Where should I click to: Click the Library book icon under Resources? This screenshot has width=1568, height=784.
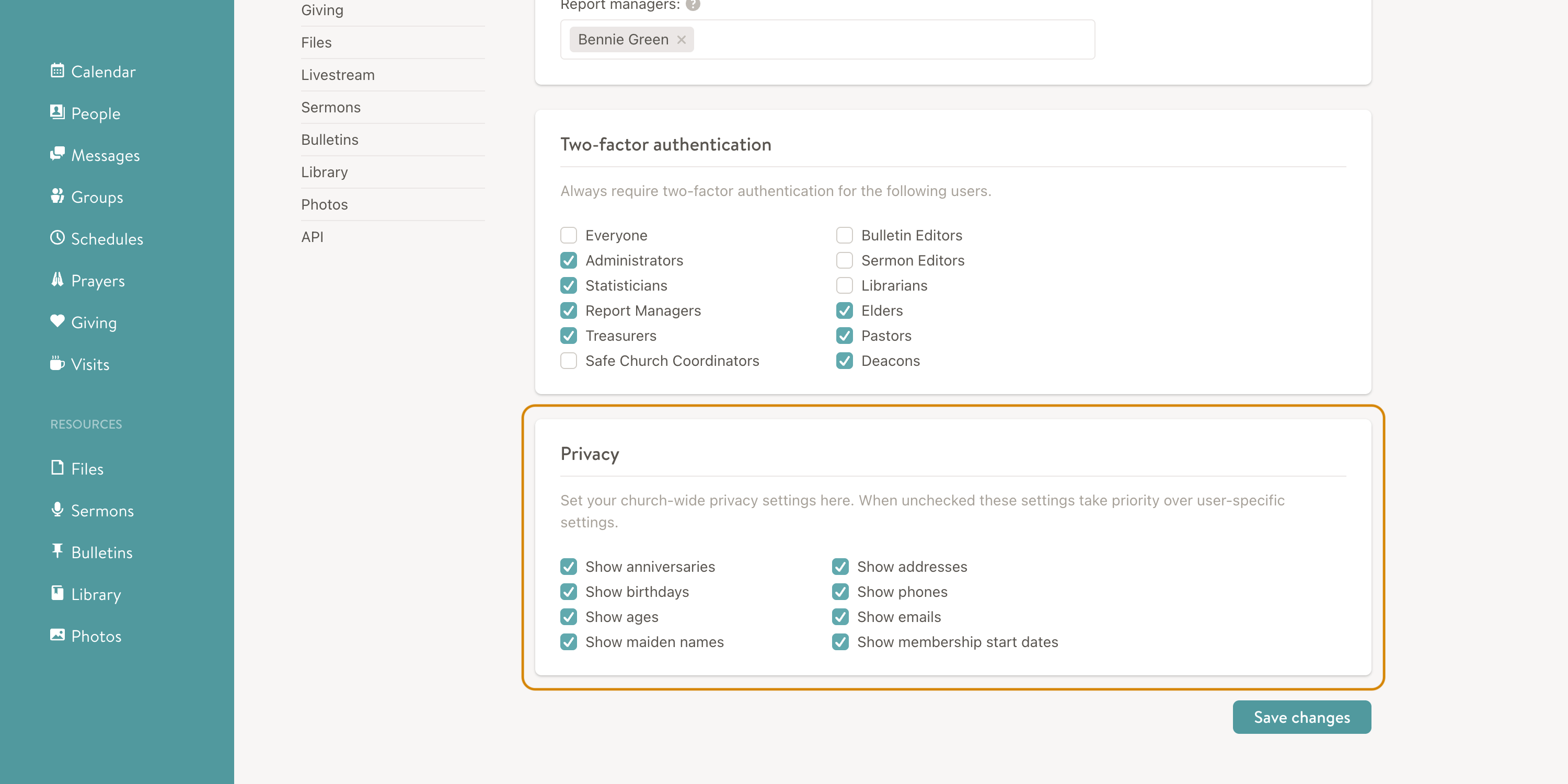pos(57,593)
